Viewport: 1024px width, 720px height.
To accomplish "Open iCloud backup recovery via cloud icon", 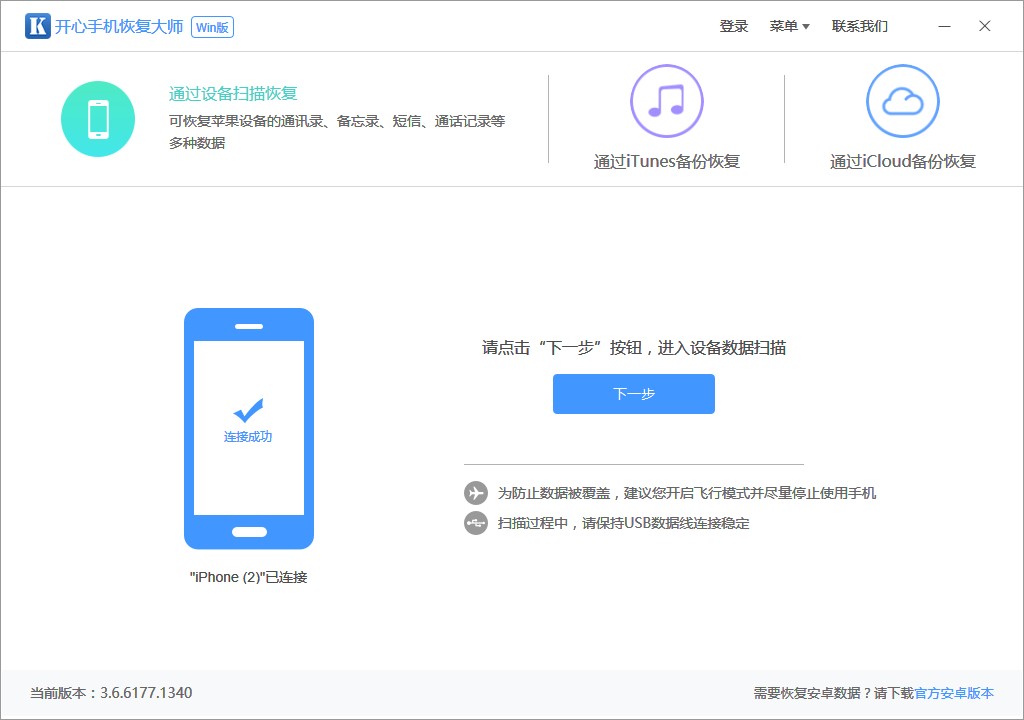I will coord(902,101).
